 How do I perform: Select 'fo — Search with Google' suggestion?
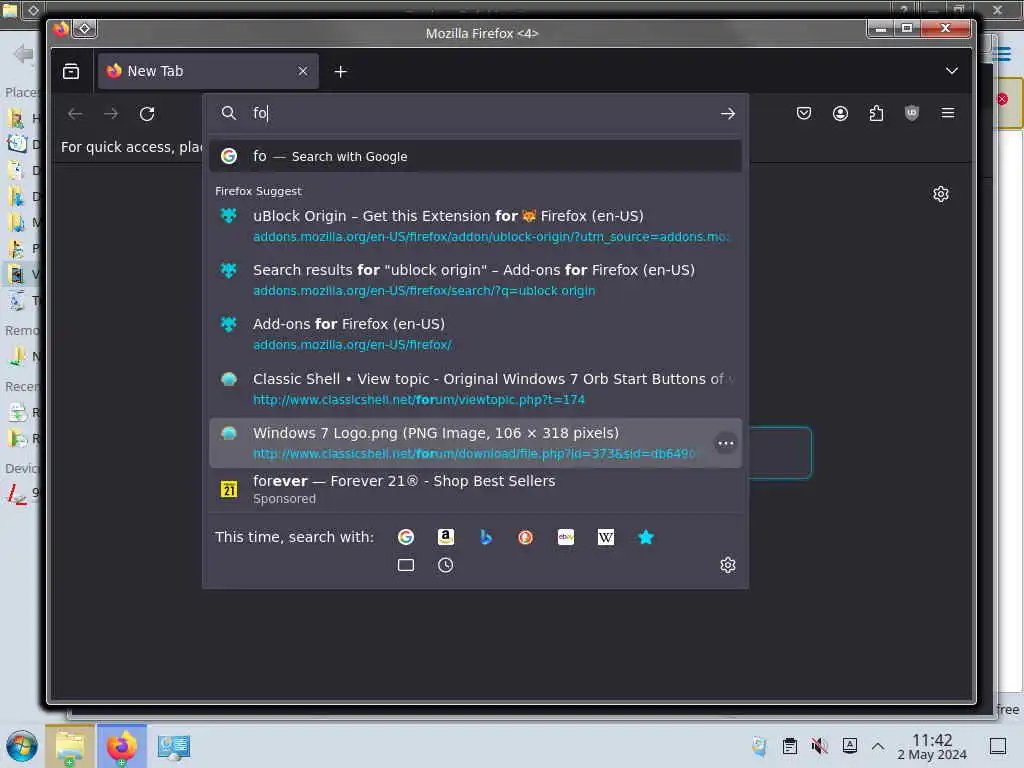point(475,156)
